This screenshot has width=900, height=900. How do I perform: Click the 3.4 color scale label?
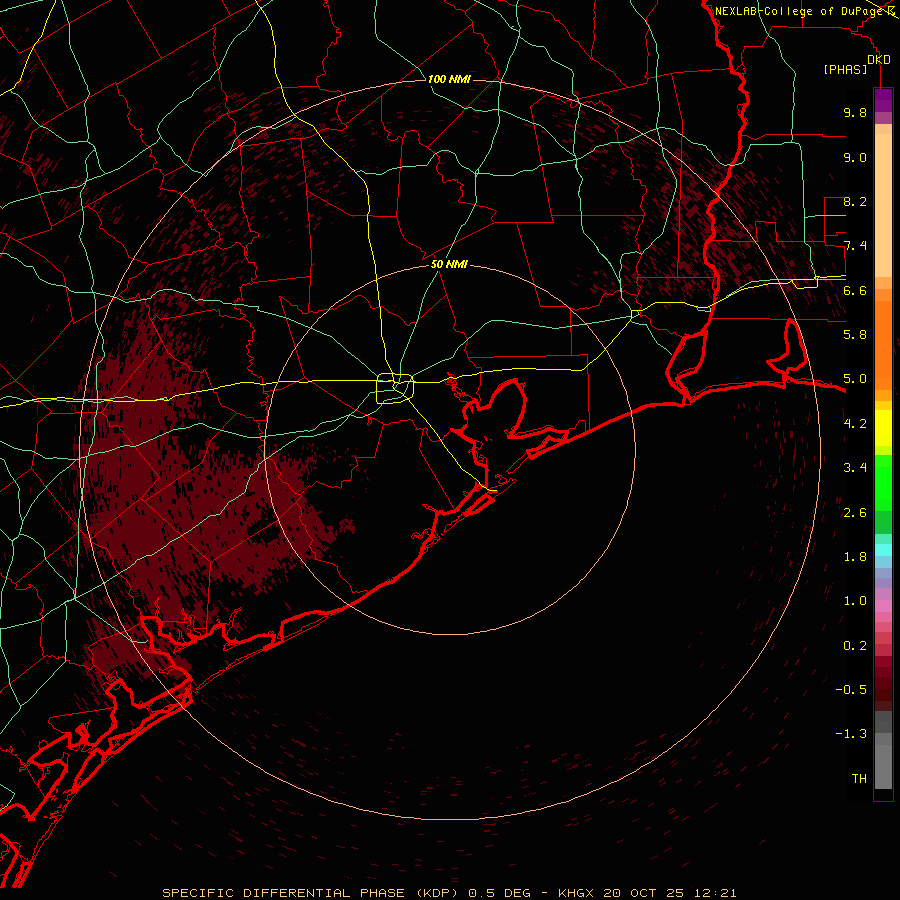[x=855, y=468]
